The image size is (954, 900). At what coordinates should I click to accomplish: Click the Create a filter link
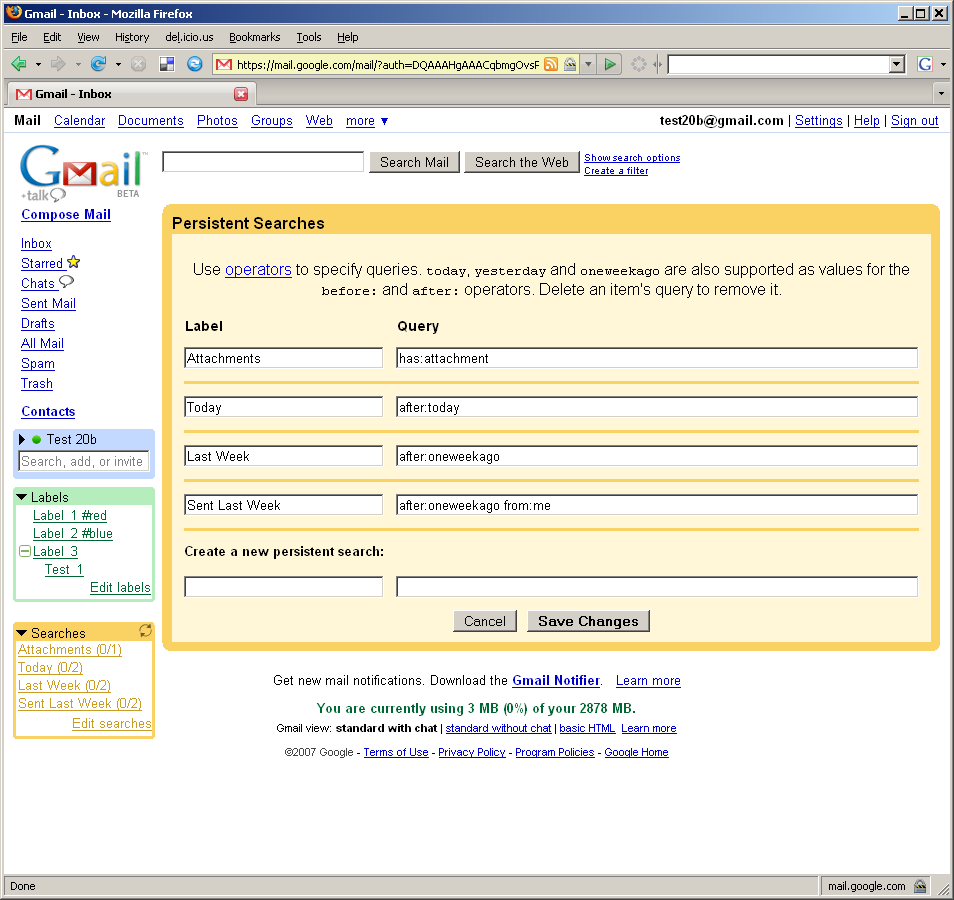click(x=616, y=171)
